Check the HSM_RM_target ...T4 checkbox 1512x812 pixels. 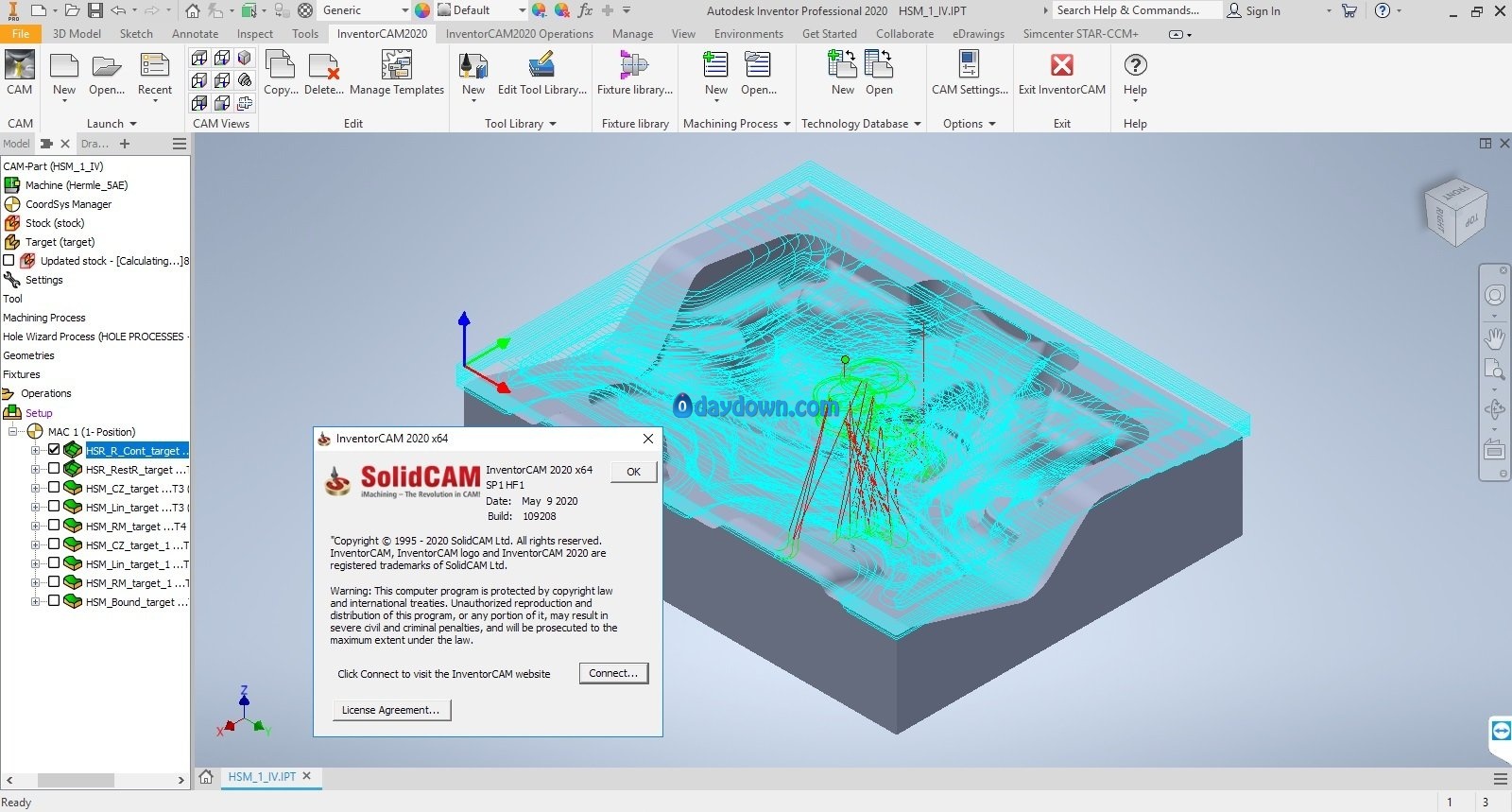[54, 526]
